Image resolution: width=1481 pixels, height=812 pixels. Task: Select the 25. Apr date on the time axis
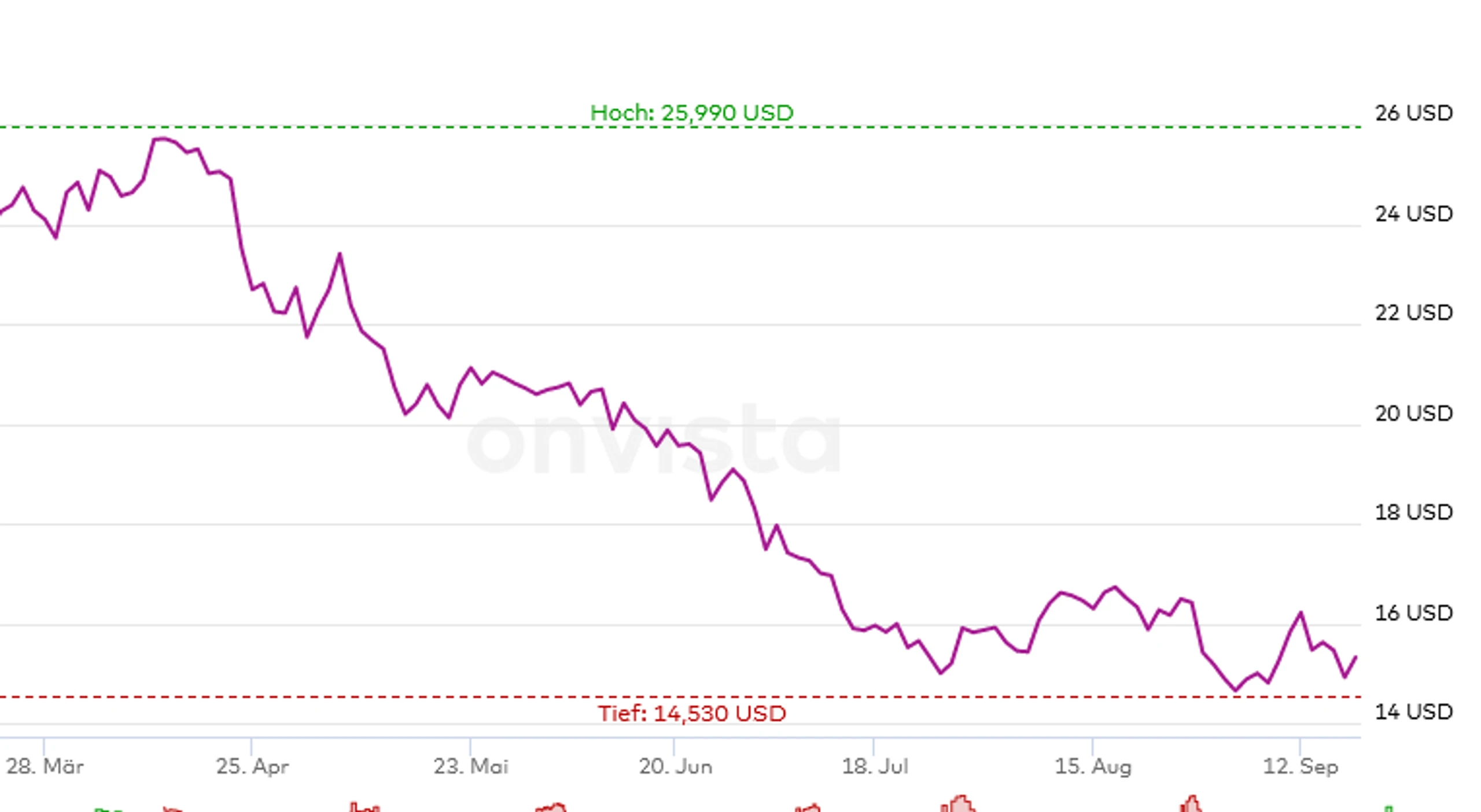pyautogui.click(x=252, y=766)
